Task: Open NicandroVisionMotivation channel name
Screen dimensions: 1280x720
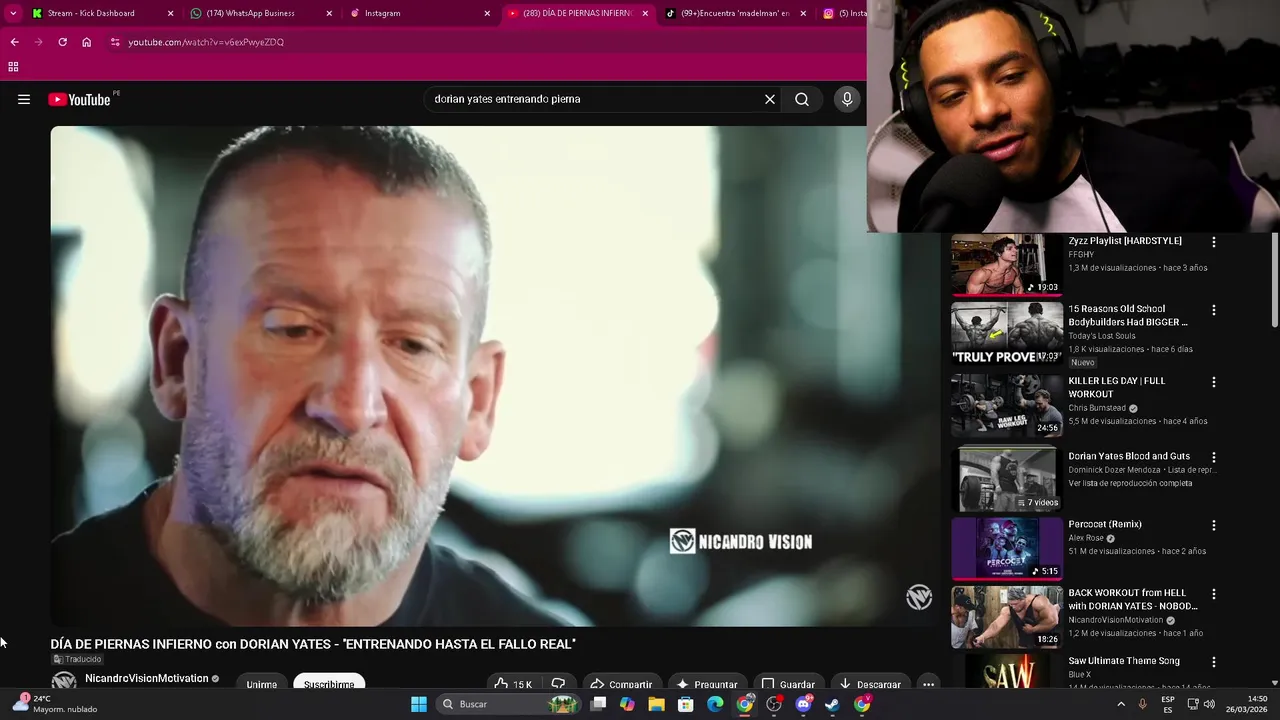Action: (x=147, y=678)
